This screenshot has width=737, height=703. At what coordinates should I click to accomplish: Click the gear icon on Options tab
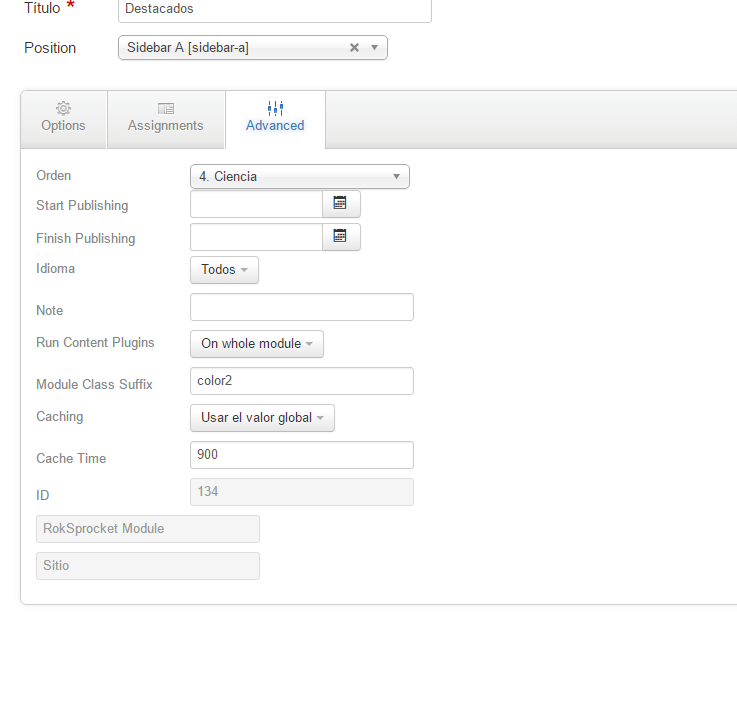(x=63, y=108)
